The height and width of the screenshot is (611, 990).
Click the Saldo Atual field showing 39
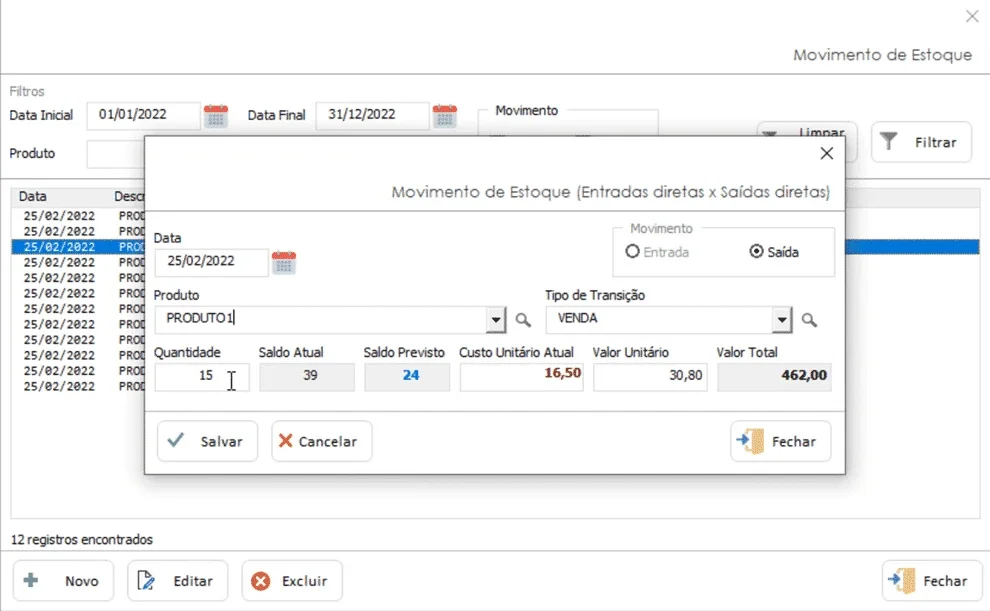[x=307, y=377]
